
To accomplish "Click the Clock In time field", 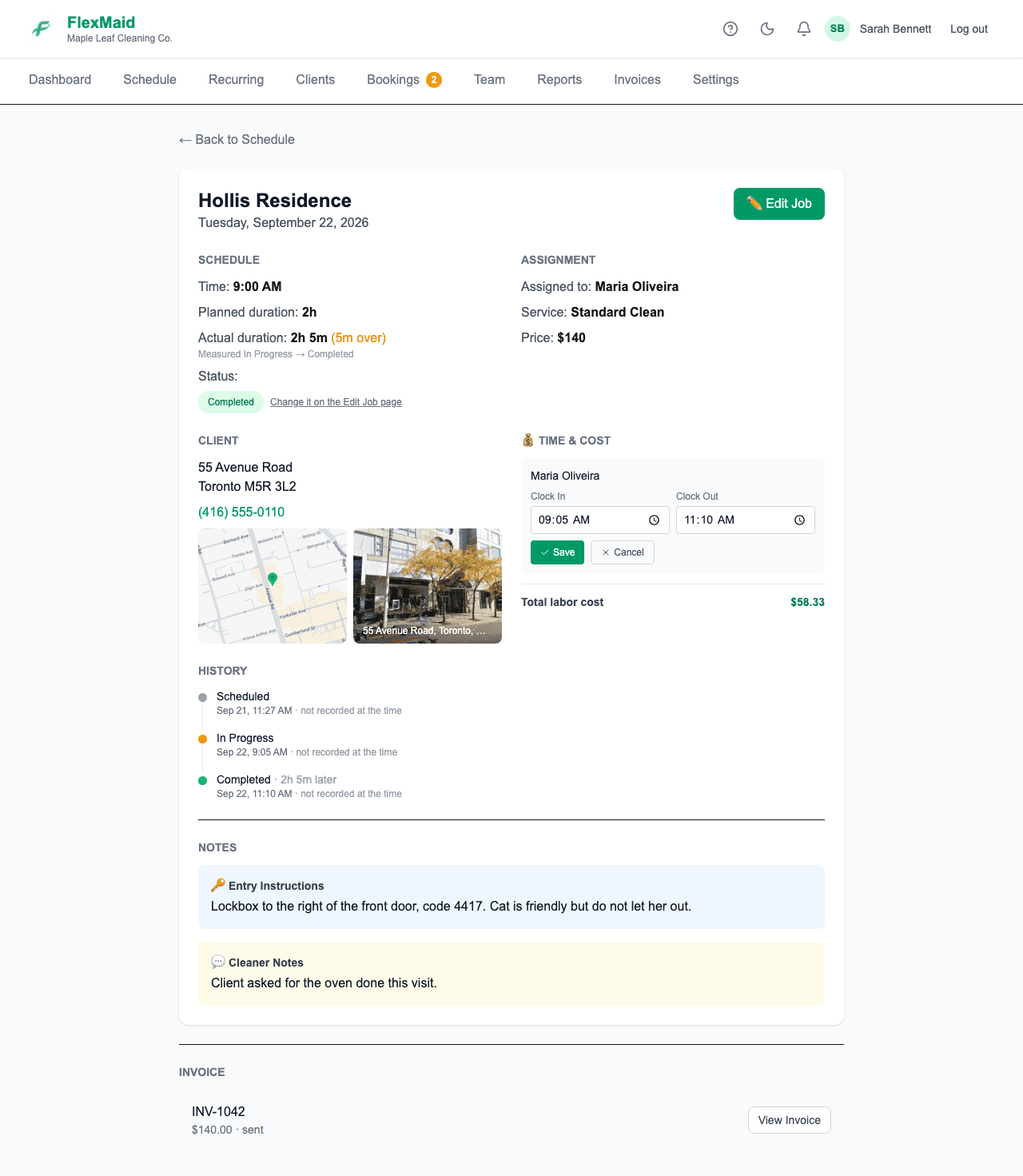I will (600, 520).
